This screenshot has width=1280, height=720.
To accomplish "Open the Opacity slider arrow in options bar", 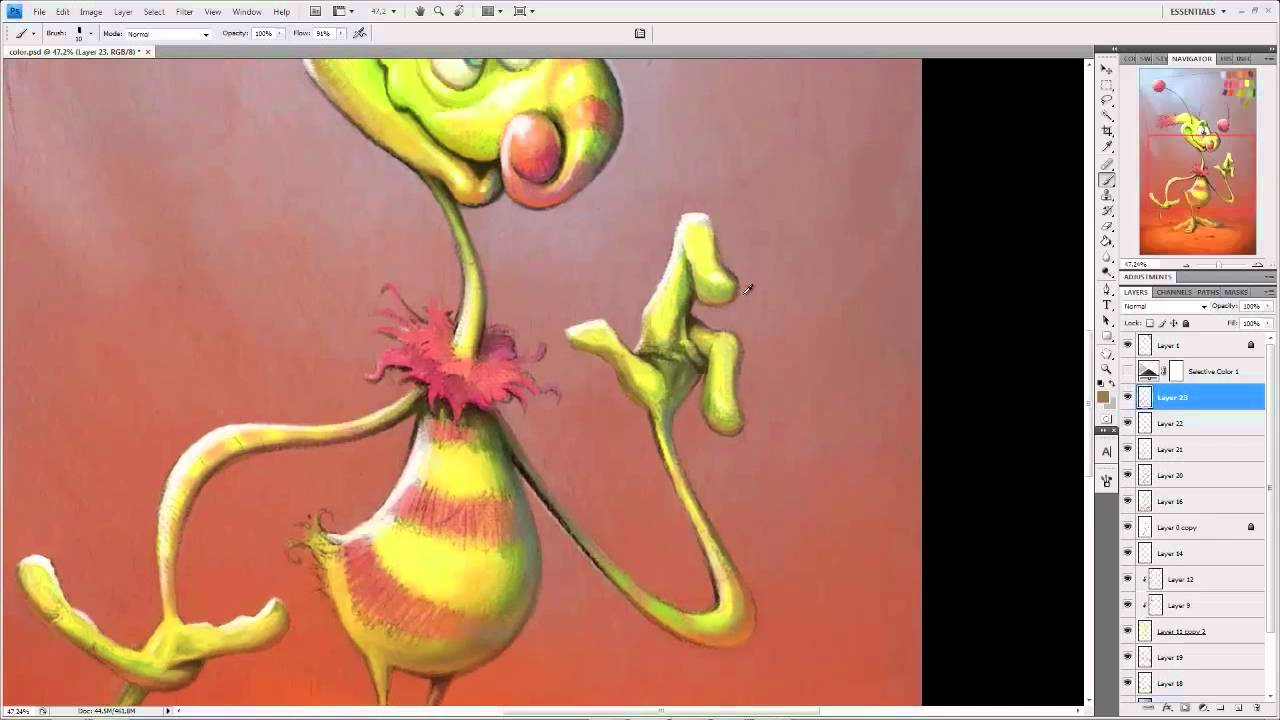I will pos(279,34).
